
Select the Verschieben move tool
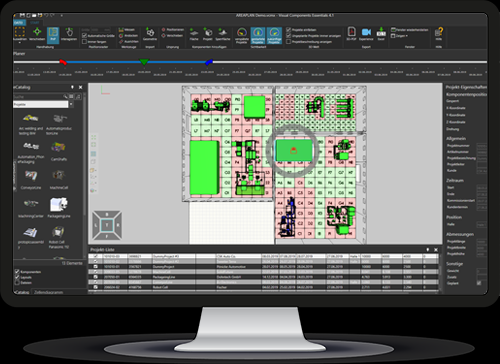point(37,34)
